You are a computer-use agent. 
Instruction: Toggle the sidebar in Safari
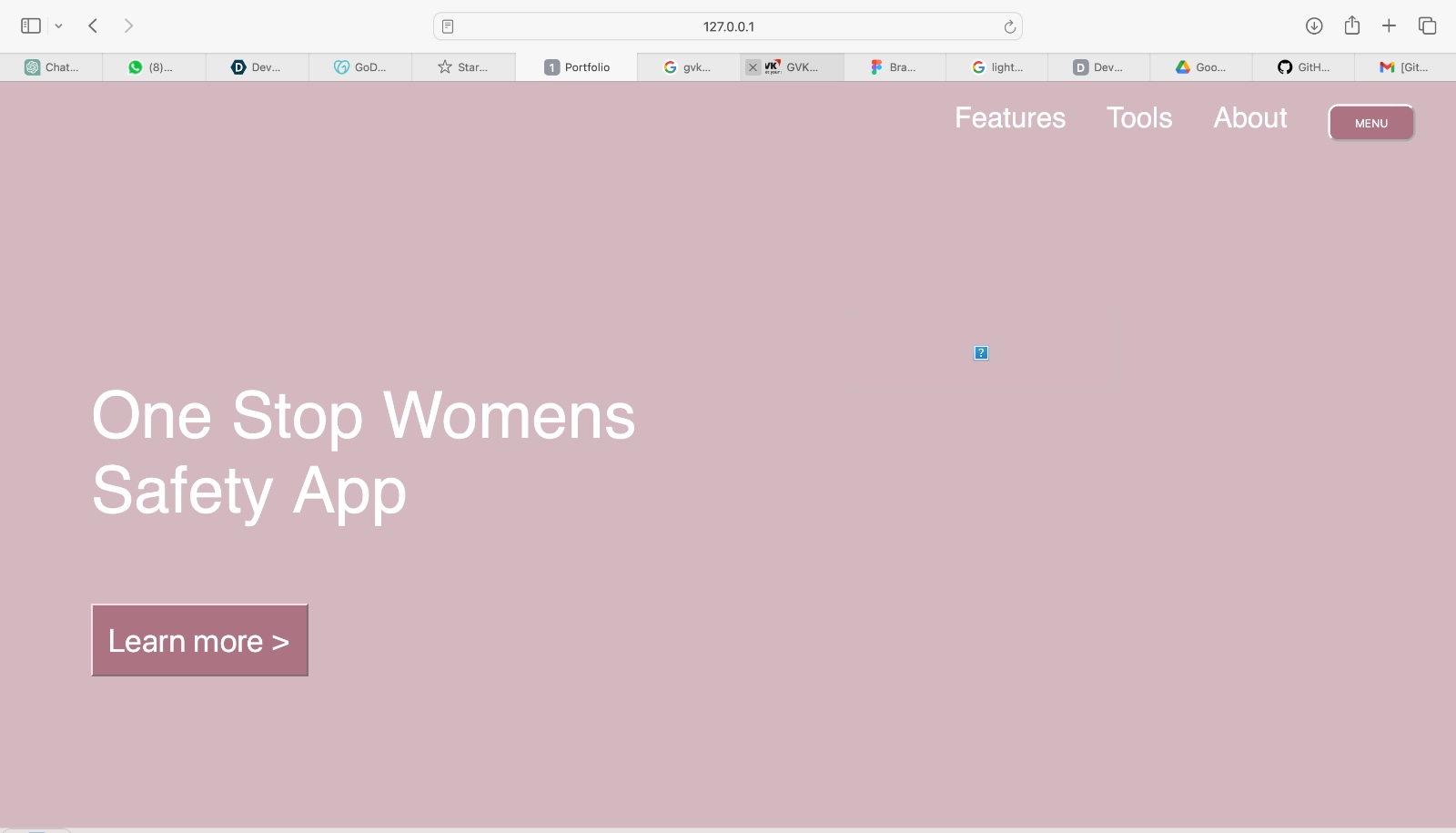tap(30, 25)
